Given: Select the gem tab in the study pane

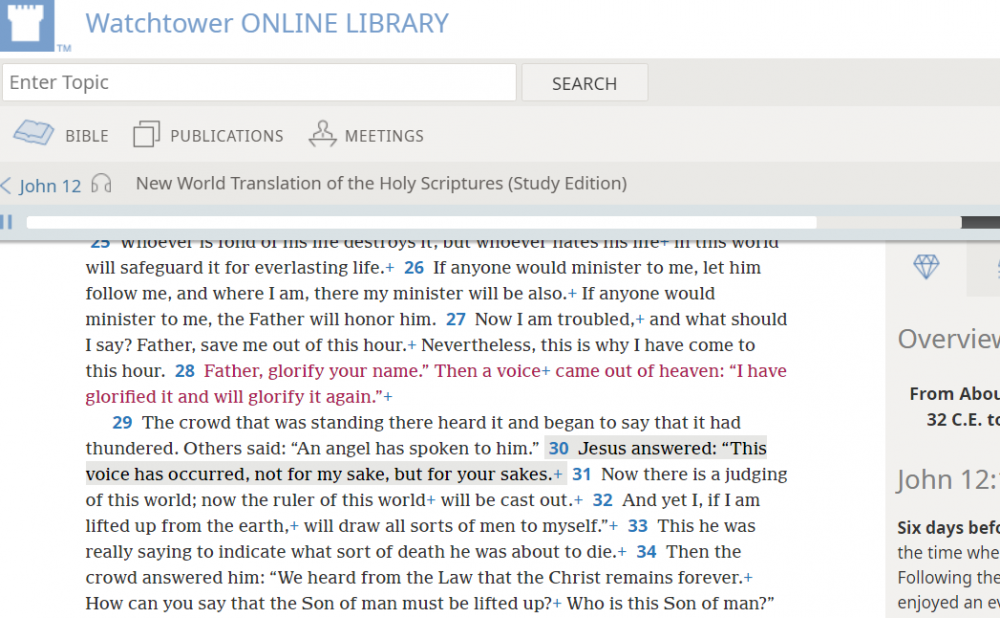Looking at the screenshot, I should (926, 266).
